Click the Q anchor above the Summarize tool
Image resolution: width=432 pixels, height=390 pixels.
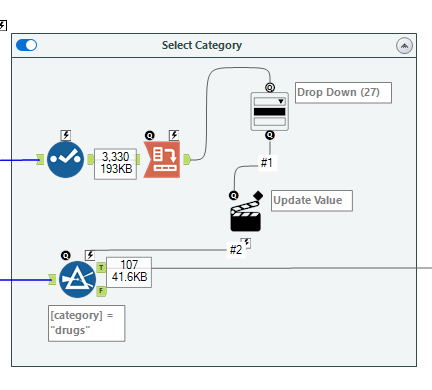pyautogui.click(x=150, y=135)
